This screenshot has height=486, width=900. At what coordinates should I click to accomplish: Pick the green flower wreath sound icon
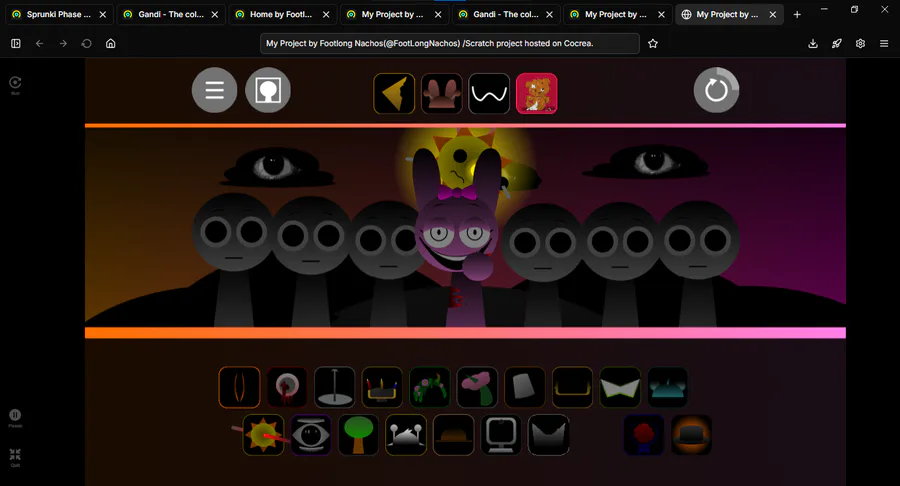pyautogui.click(x=430, y=387)
